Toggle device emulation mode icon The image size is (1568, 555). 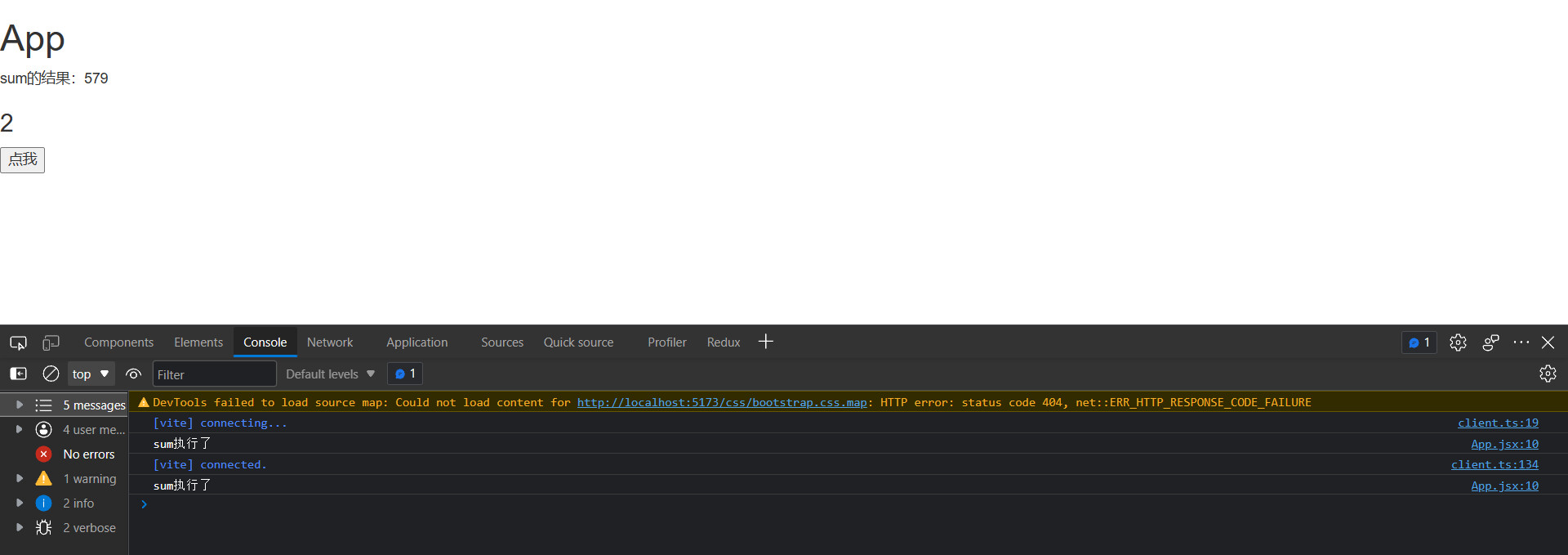click(x=51, y=342)
